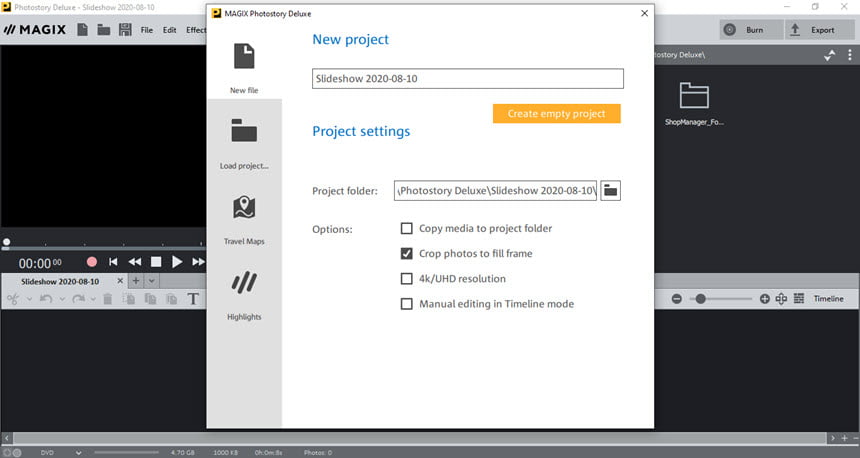The image size is (860, 458).
Task: Open the File menu
Action: [x=146, y=30]
